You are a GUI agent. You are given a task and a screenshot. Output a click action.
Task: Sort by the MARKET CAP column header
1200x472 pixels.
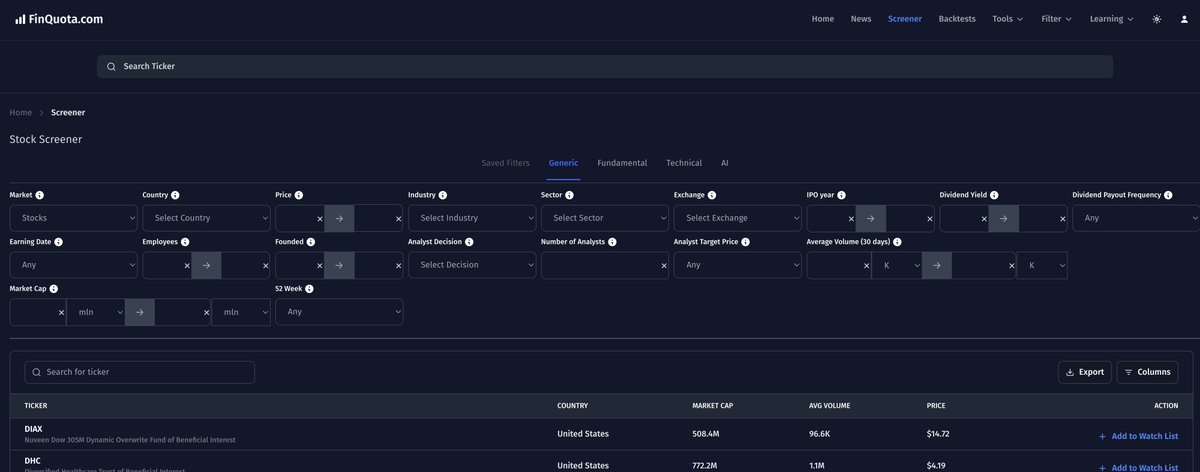click(714, 406)
